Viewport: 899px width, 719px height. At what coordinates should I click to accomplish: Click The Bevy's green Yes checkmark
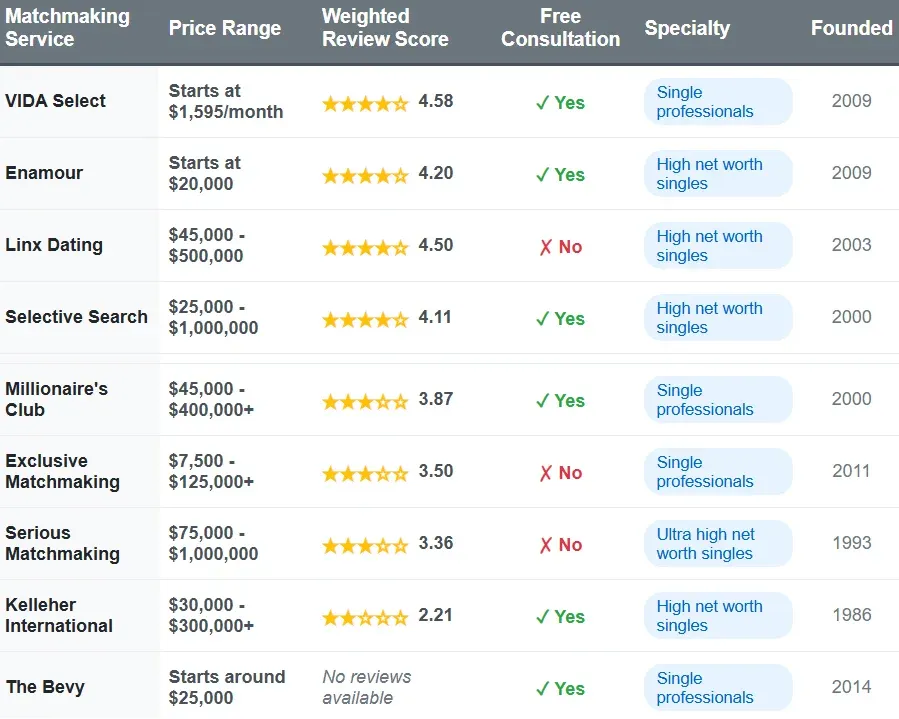560,689
